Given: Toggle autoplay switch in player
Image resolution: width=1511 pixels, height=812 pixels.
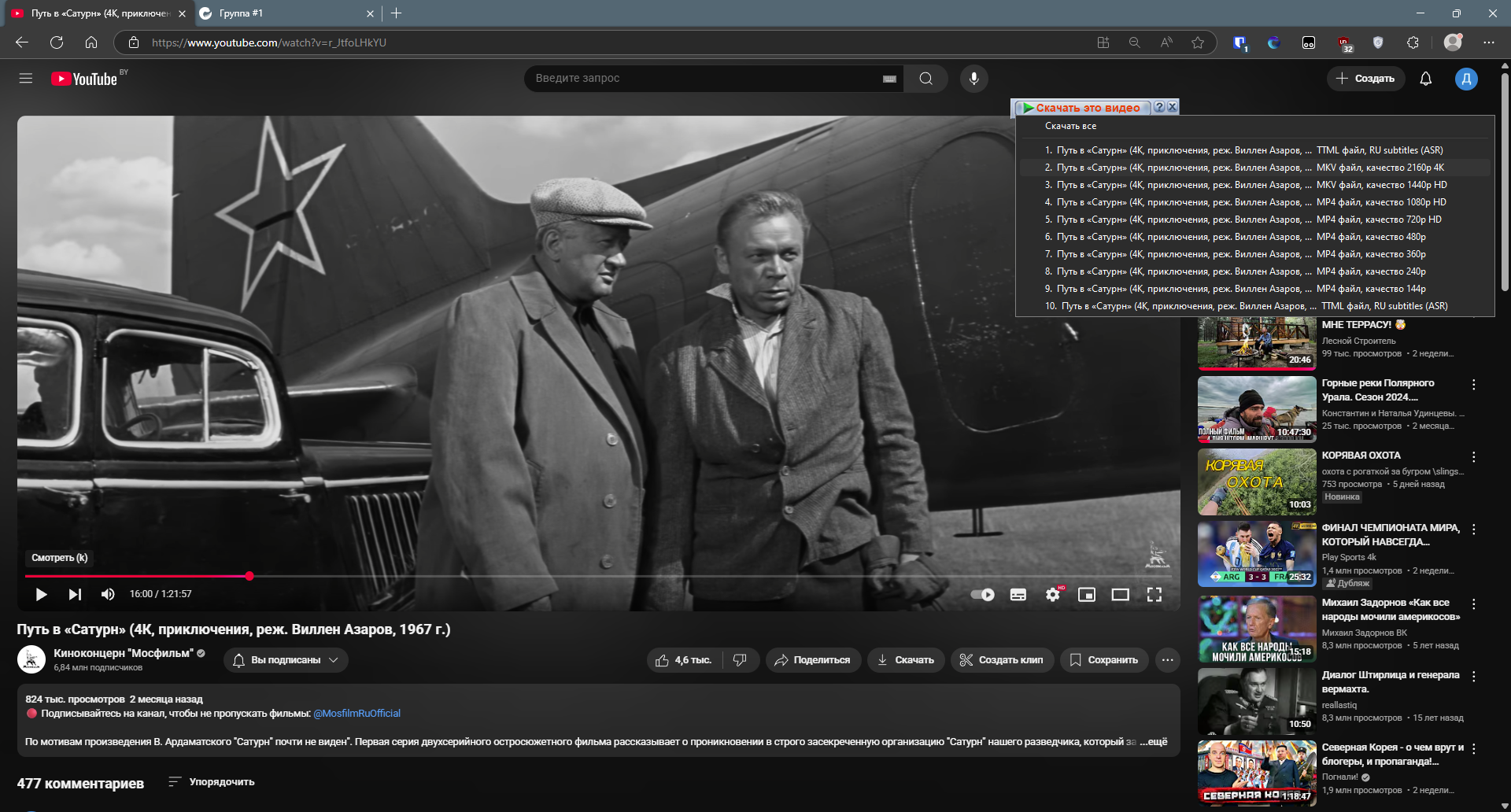Looking at the screenshot, I should tap(982, 595).
